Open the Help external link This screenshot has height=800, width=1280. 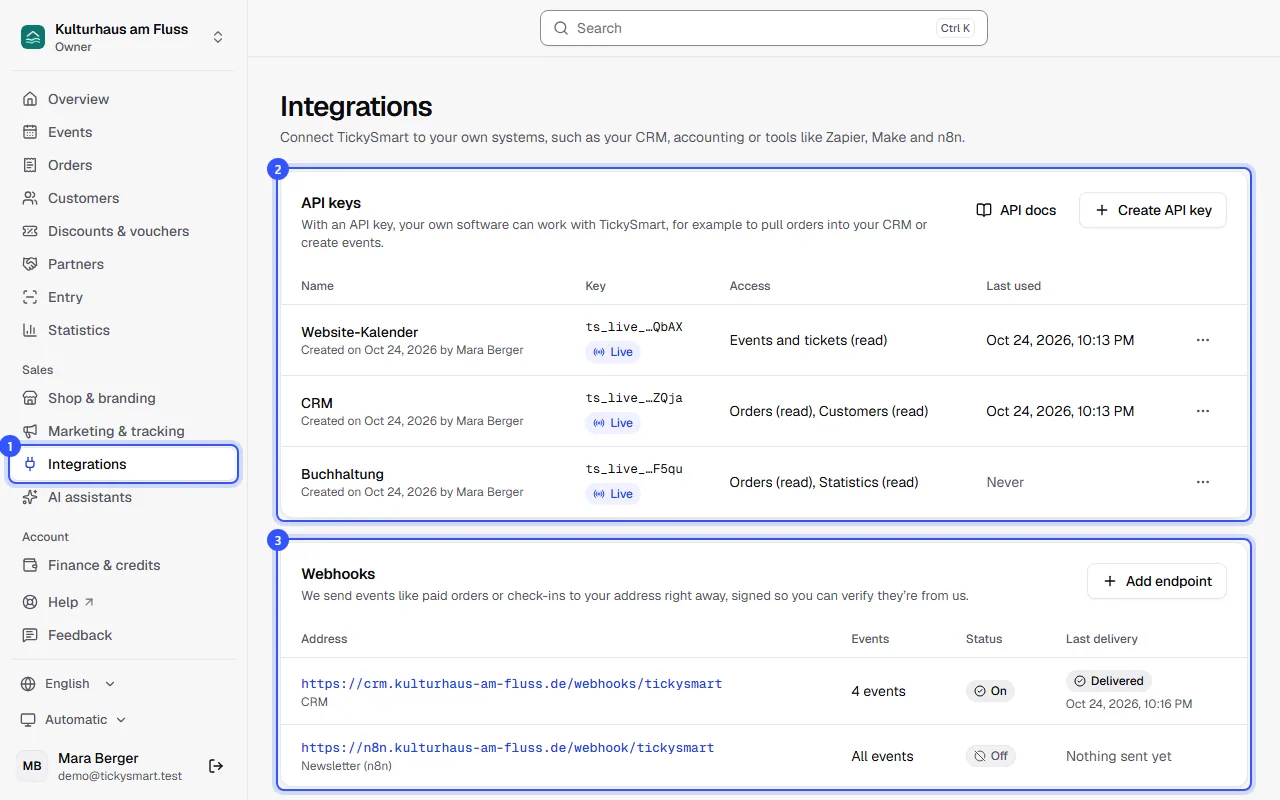click(x=124, y=602)
